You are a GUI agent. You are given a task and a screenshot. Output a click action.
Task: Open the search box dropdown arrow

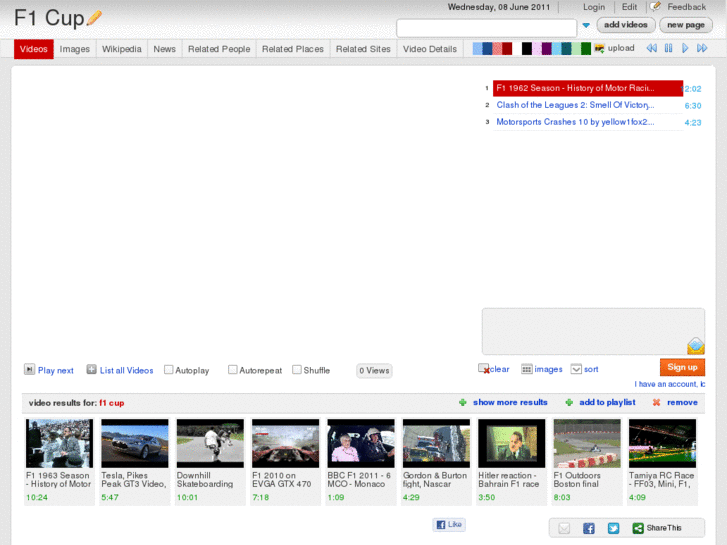[x=586, y=26]
